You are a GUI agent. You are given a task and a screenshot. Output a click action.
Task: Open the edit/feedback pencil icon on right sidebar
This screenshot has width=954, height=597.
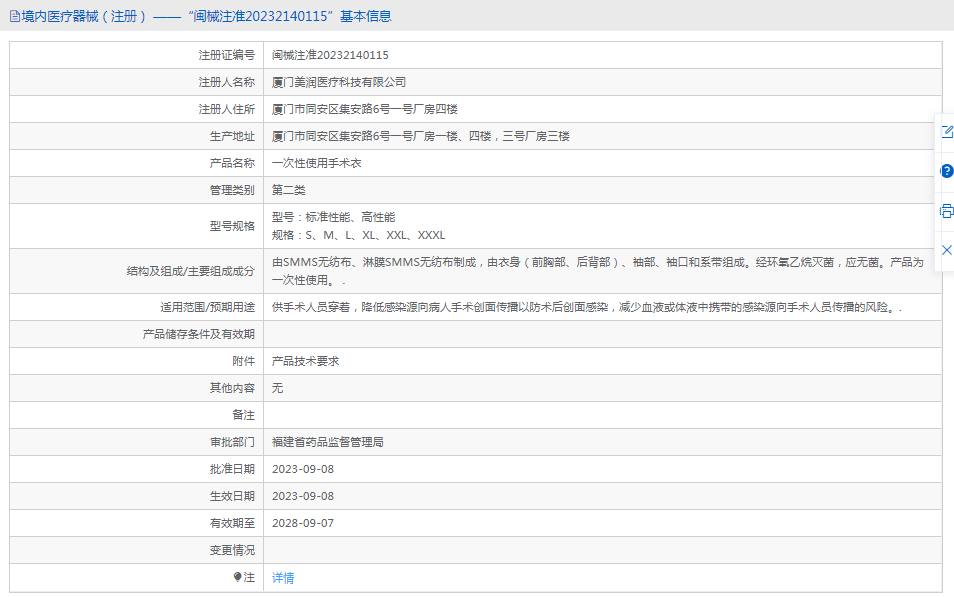pos(947,131)
